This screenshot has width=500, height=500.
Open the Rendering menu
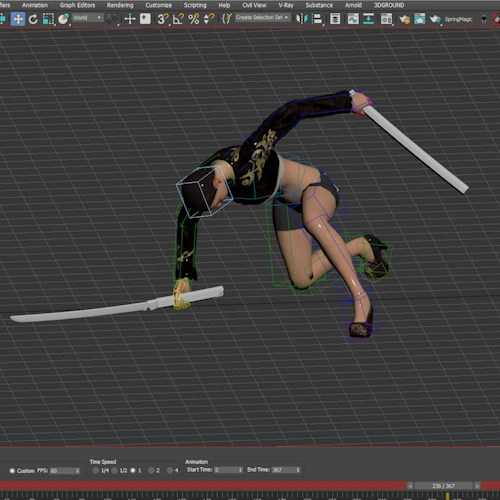click(120, 5)
